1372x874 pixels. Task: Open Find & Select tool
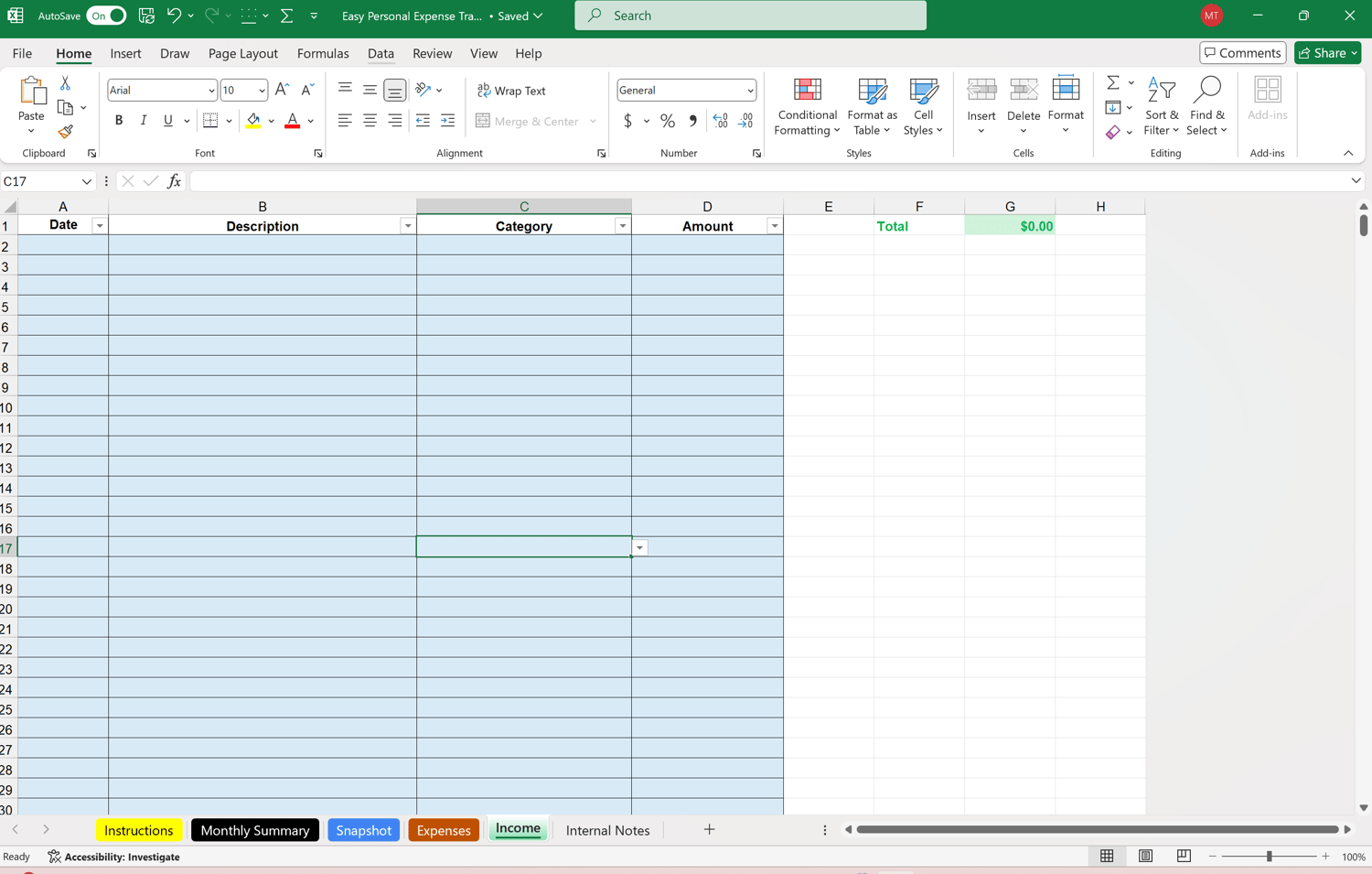1207,107
